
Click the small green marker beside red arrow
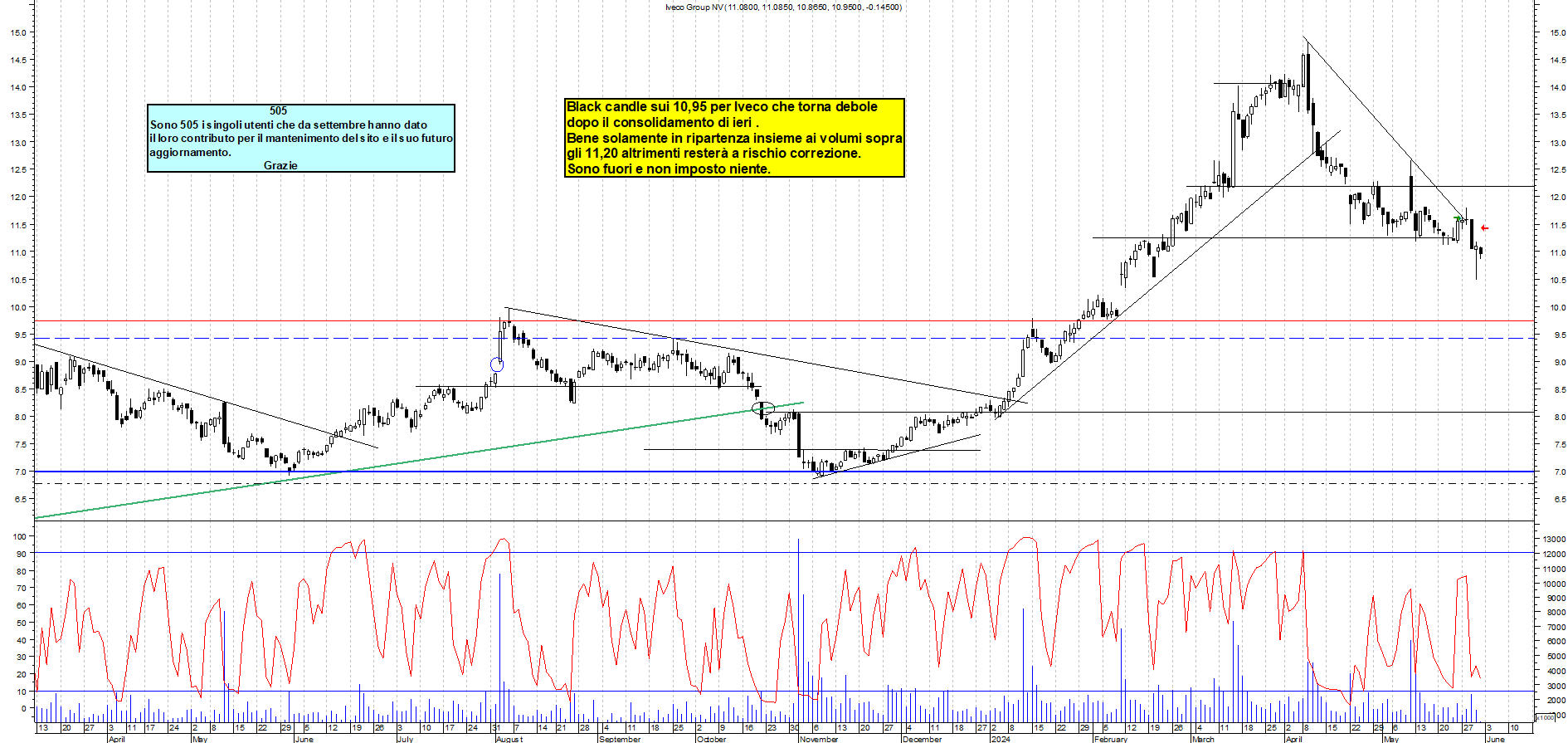point(1458,219)
